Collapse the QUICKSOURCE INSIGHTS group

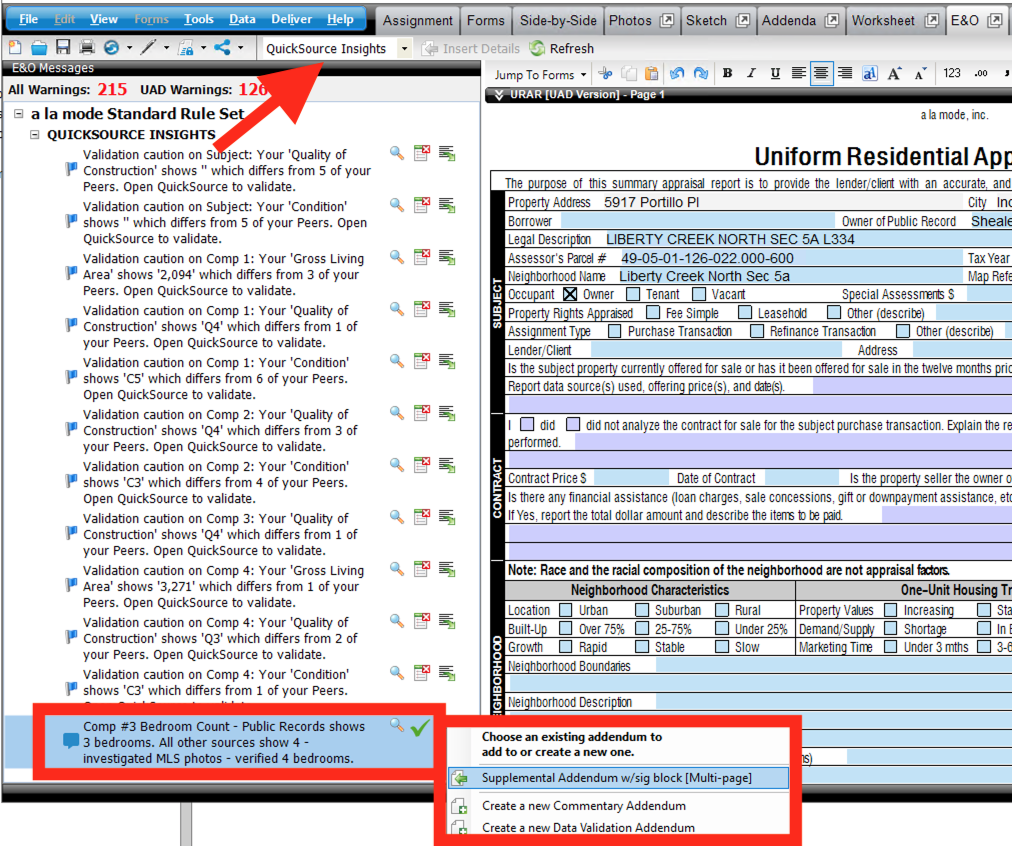point(34,134)
